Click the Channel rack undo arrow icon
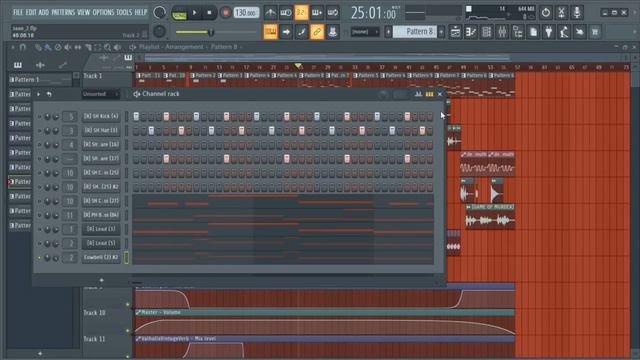This screenshot has width=640, height=360. click(x=49, y=94)
